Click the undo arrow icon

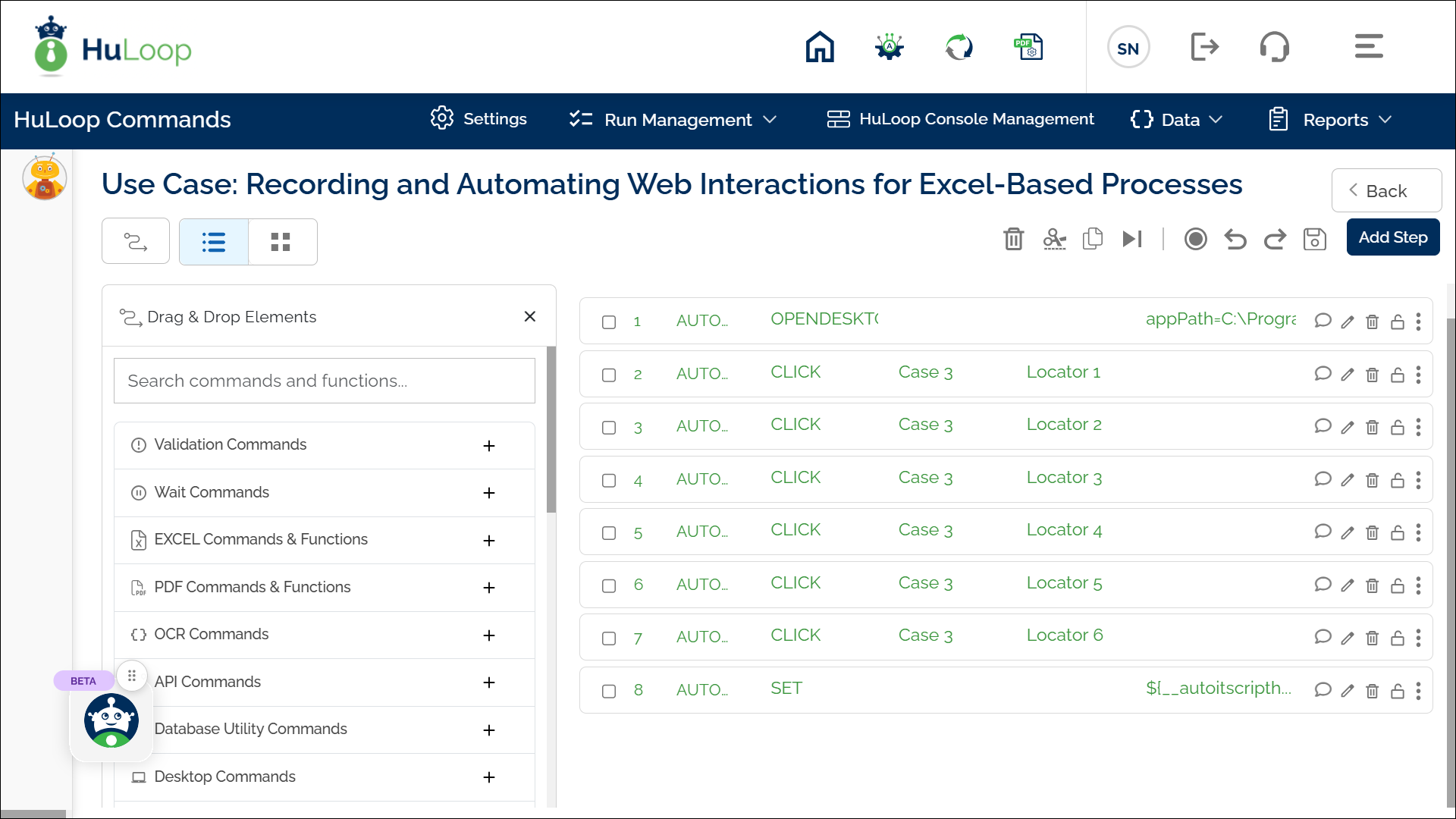pyautogui.click(x=1235, y=239)
